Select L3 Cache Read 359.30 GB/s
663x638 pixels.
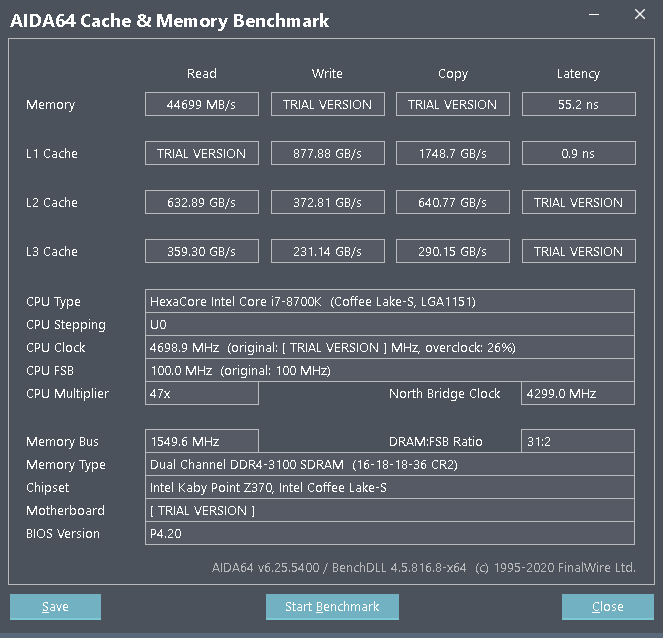click(202, 251)
